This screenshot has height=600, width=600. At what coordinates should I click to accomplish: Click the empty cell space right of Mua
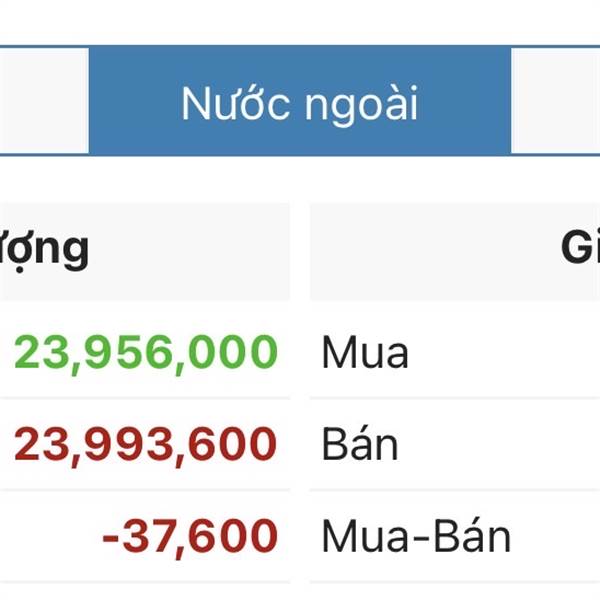pyautogui.click(x=505, y=351)
